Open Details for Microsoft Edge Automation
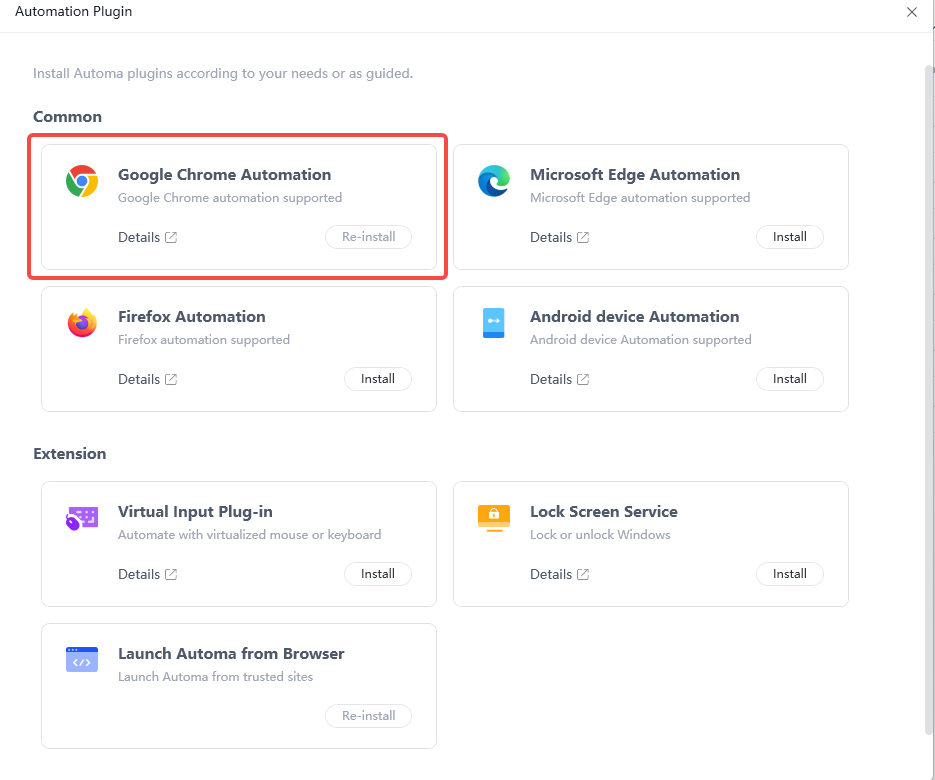 pos(552,237)
